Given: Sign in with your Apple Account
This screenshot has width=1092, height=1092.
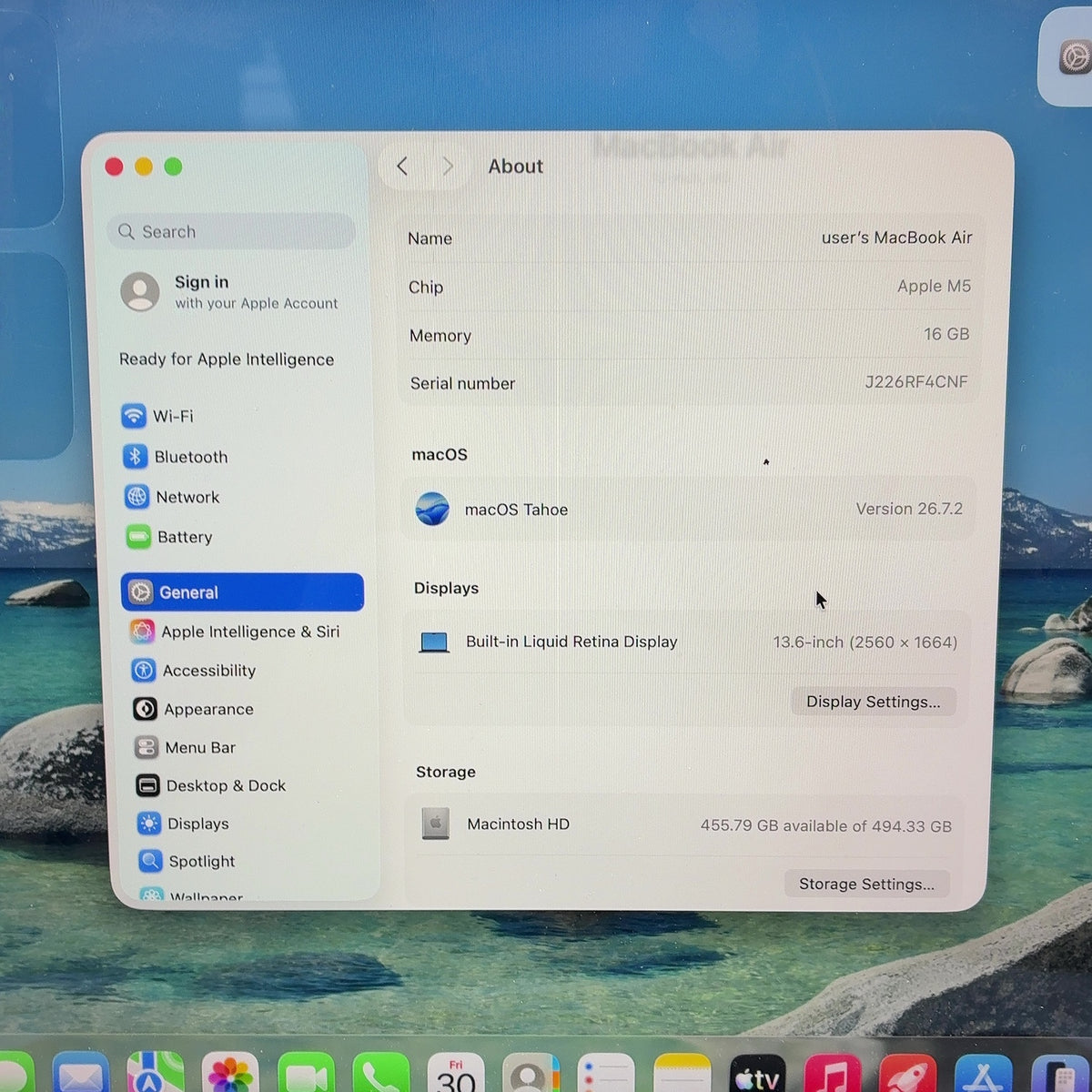Looking at the screenshot, I should pos(229,292).
